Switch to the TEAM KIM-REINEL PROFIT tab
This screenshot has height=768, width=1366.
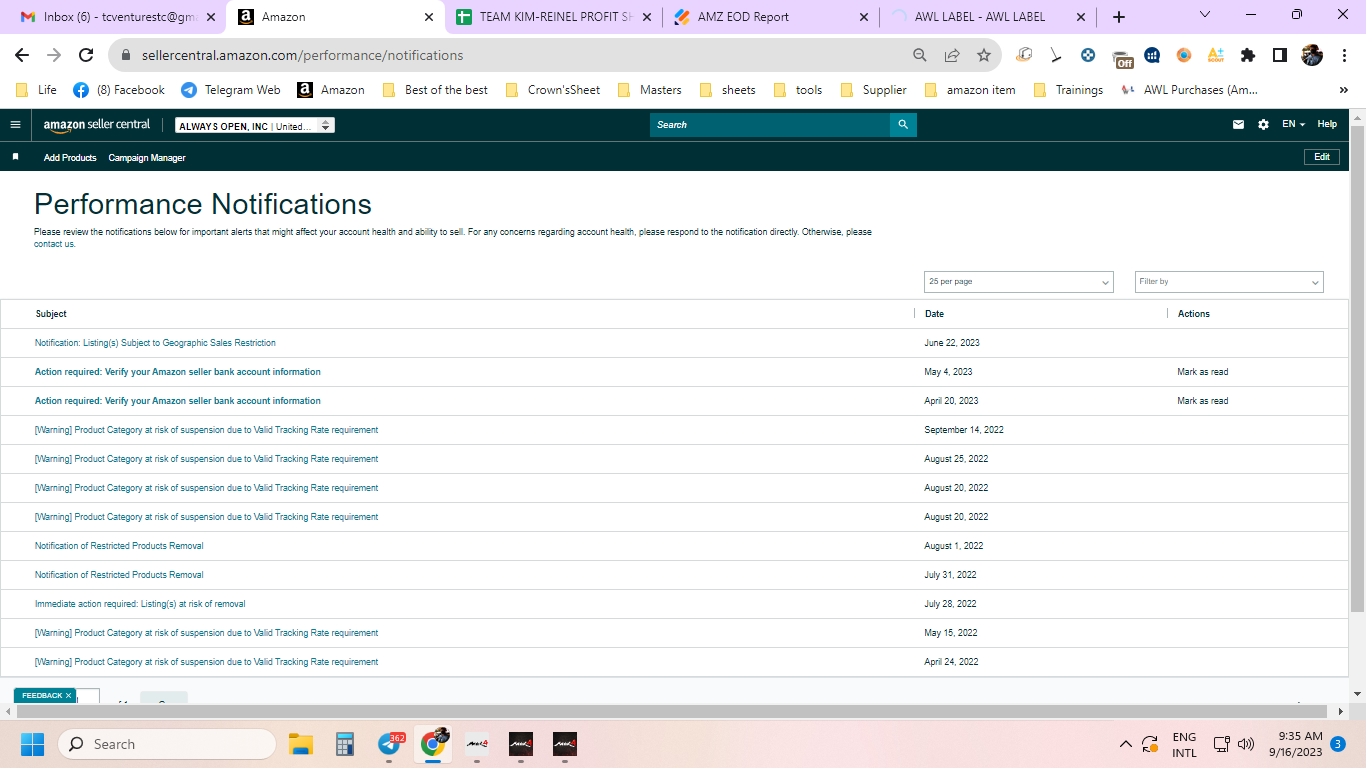click(555, 17)
